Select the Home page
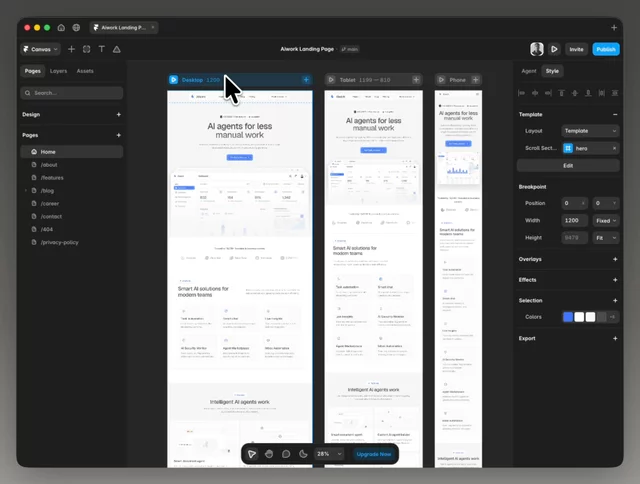Image resolution: width=640 pixels, height=484 pixels. pyautogui.click(x=71, y=152)
